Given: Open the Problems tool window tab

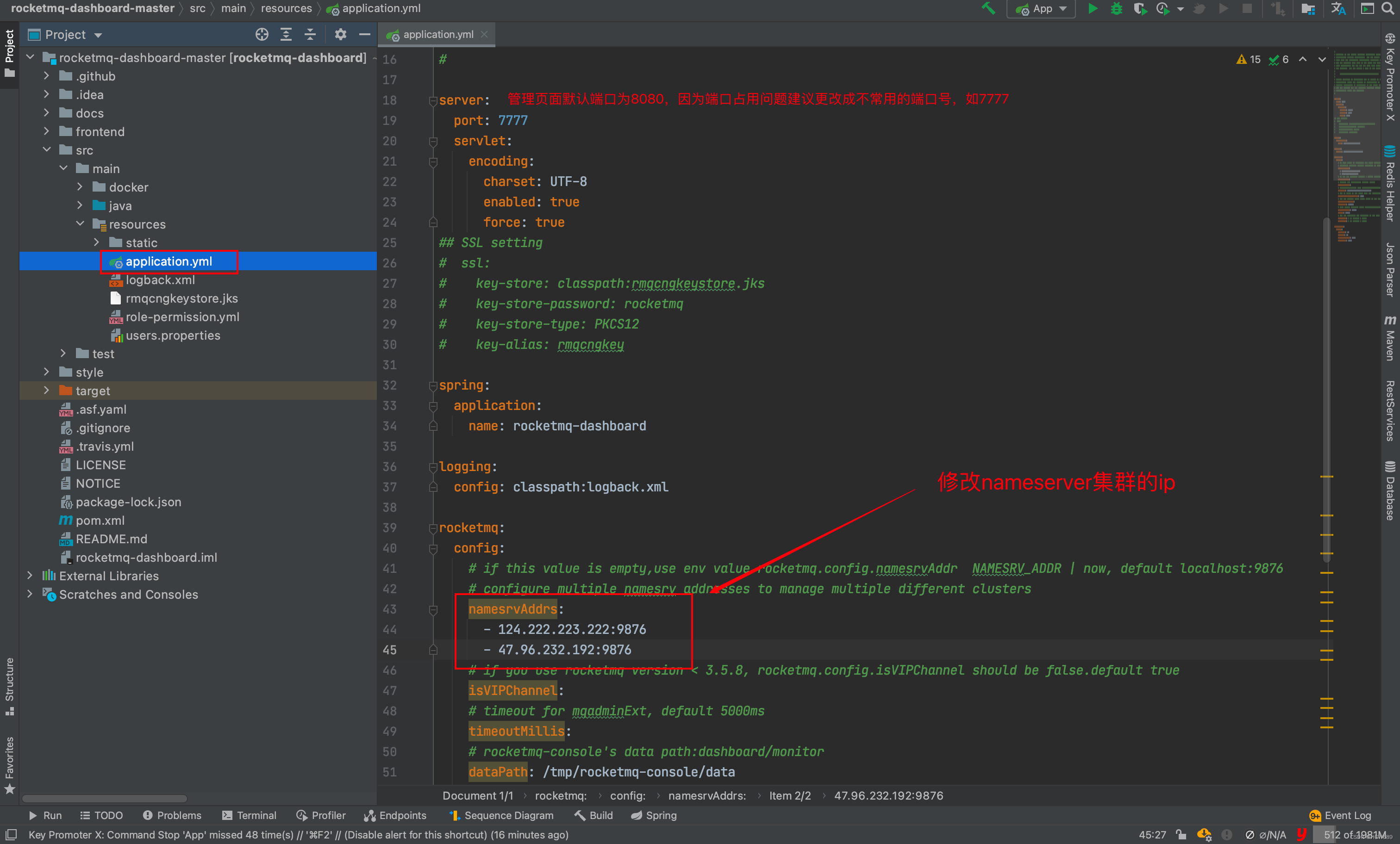Looking at the screenshot, I should click(172, 815).
